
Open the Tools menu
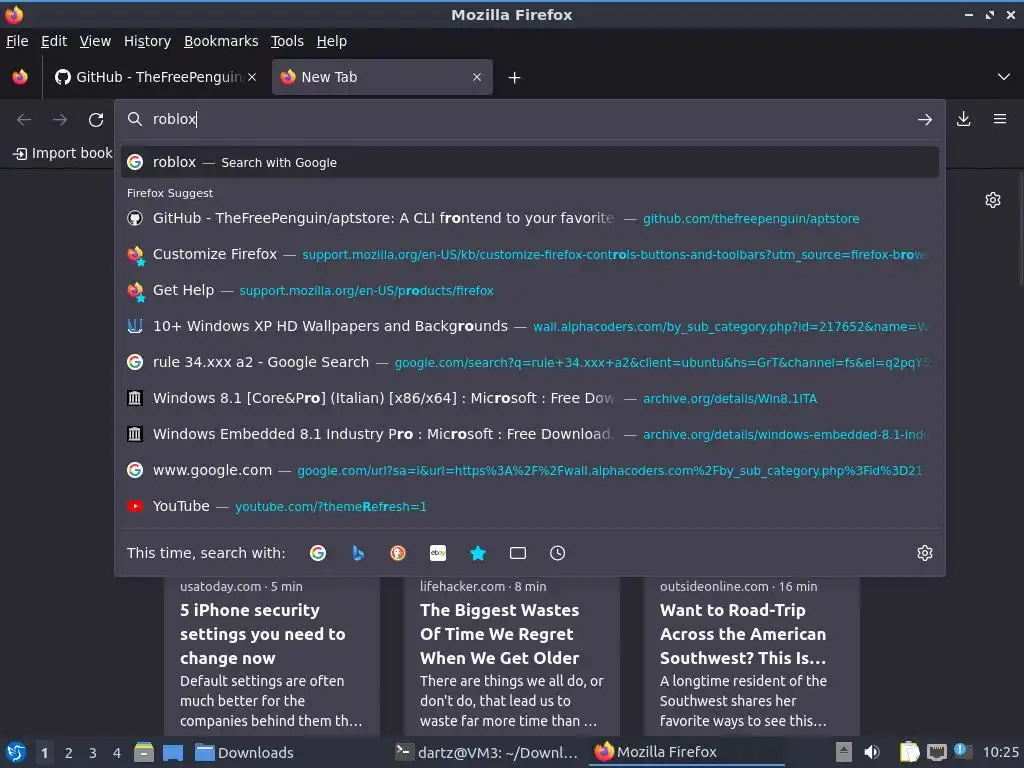pos(287,41)
